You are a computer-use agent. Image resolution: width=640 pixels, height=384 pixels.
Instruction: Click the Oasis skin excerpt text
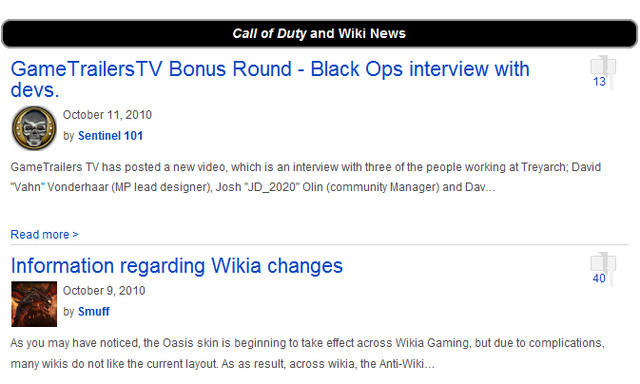(307, 353)
